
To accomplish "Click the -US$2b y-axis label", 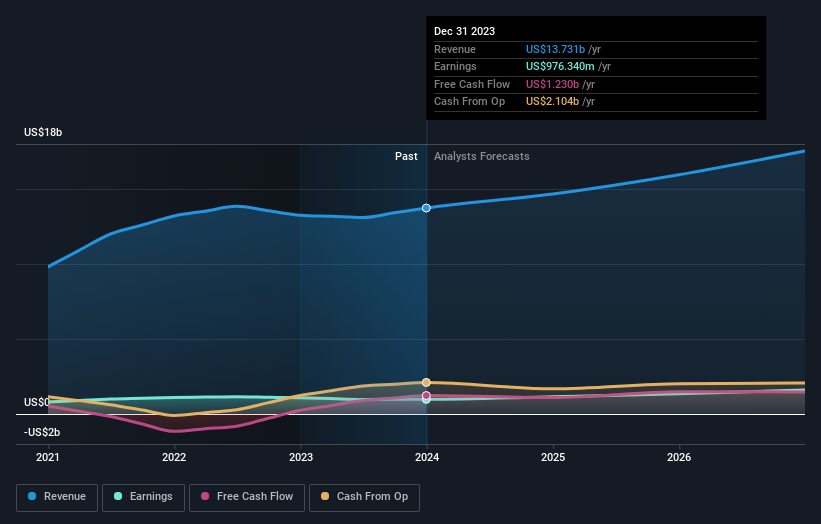I will 42,432.
